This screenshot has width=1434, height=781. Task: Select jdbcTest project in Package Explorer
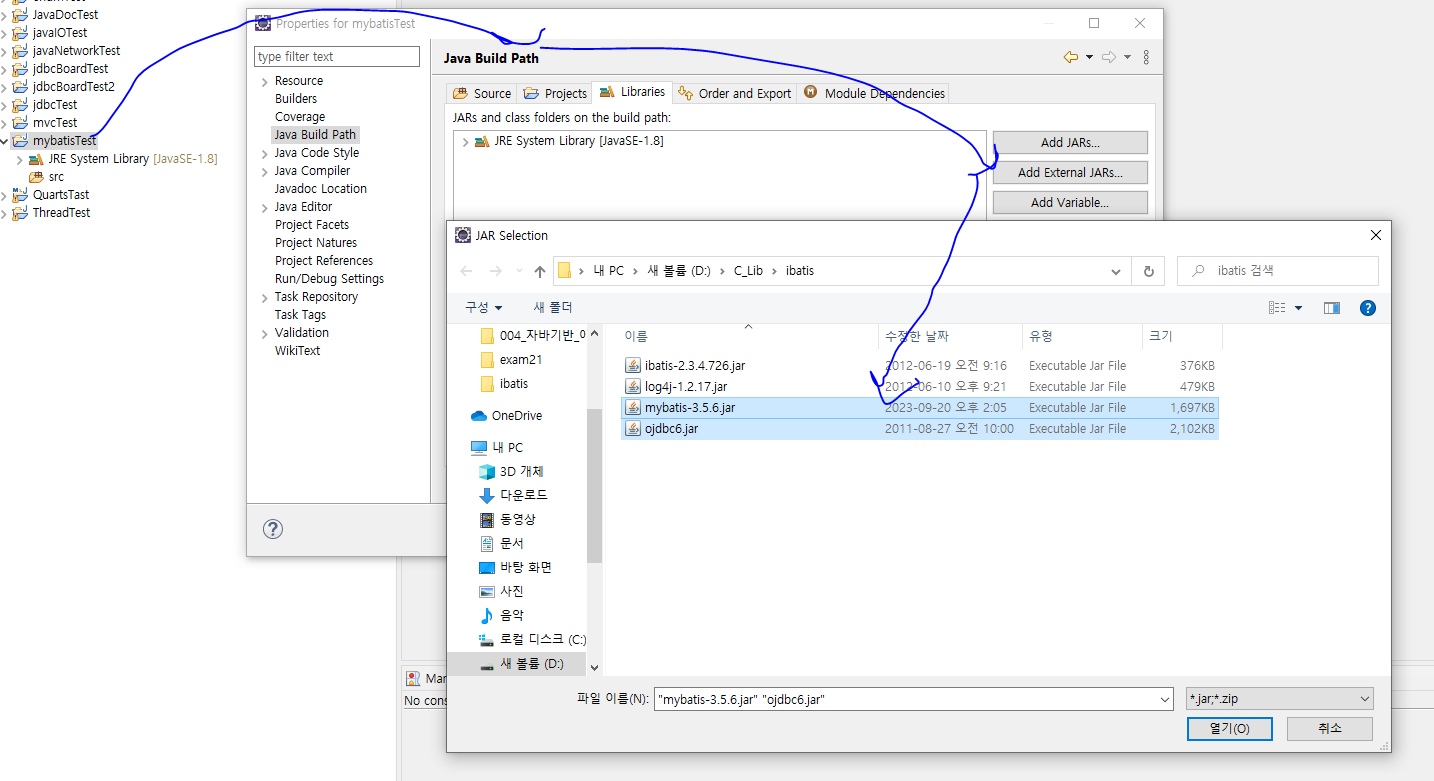coord(54,105)
